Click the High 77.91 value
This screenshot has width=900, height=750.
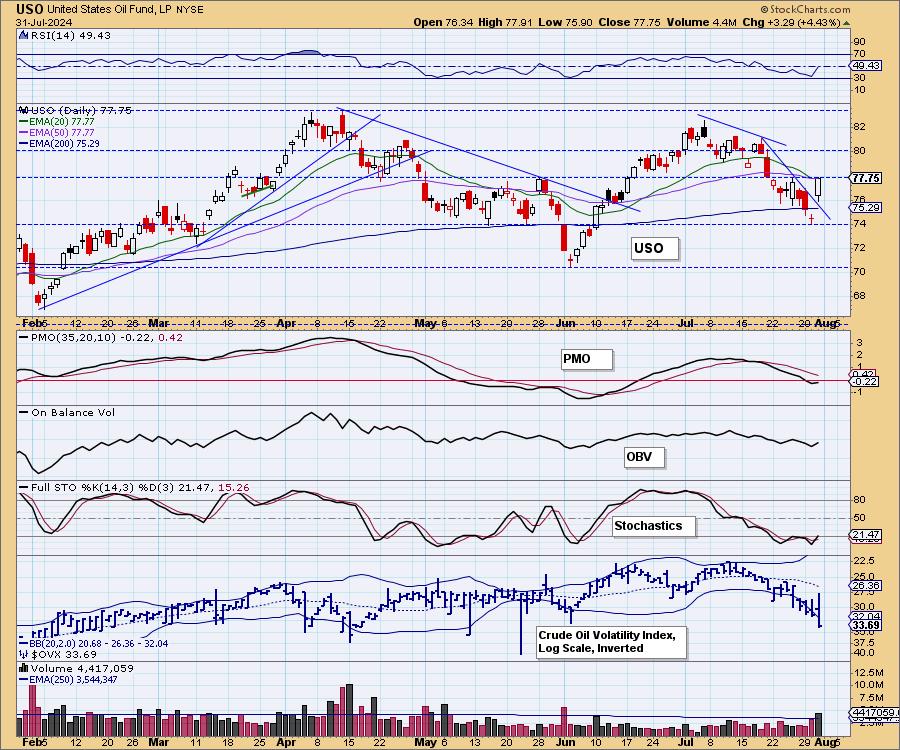point(505,22)
